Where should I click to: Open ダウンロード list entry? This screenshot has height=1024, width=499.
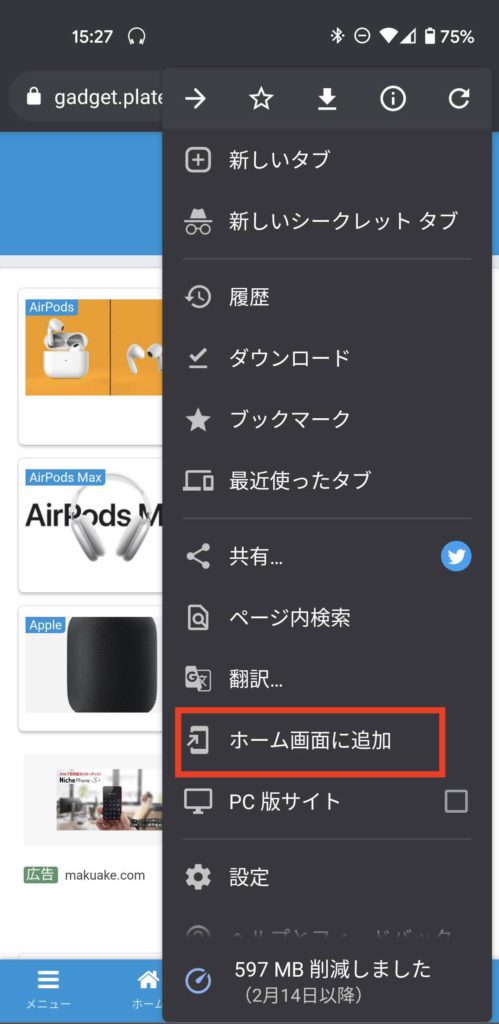tap(327, 358)
